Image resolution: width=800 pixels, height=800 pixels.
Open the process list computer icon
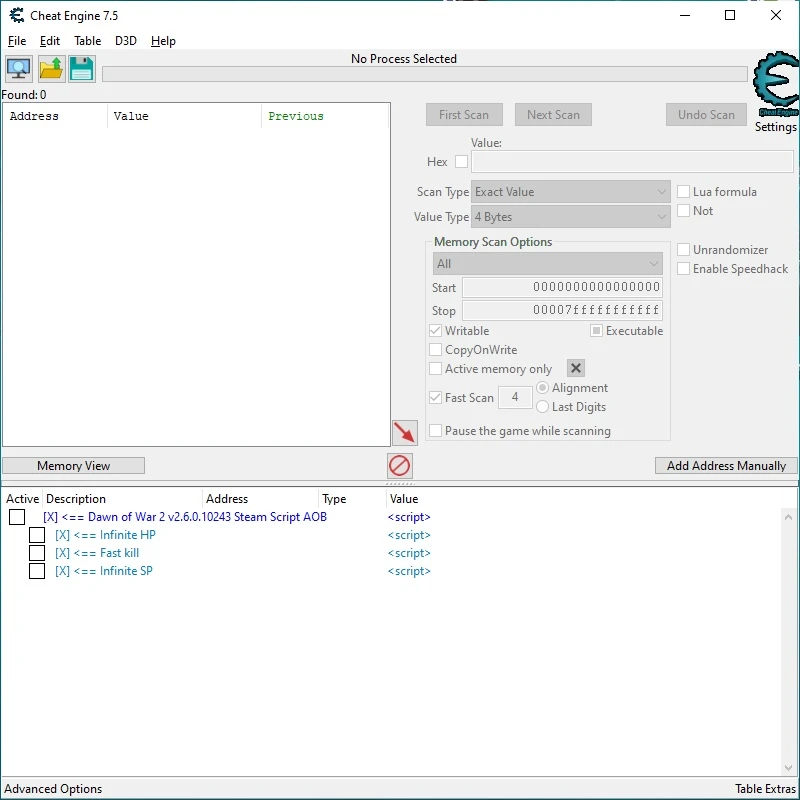coord(18,69)
